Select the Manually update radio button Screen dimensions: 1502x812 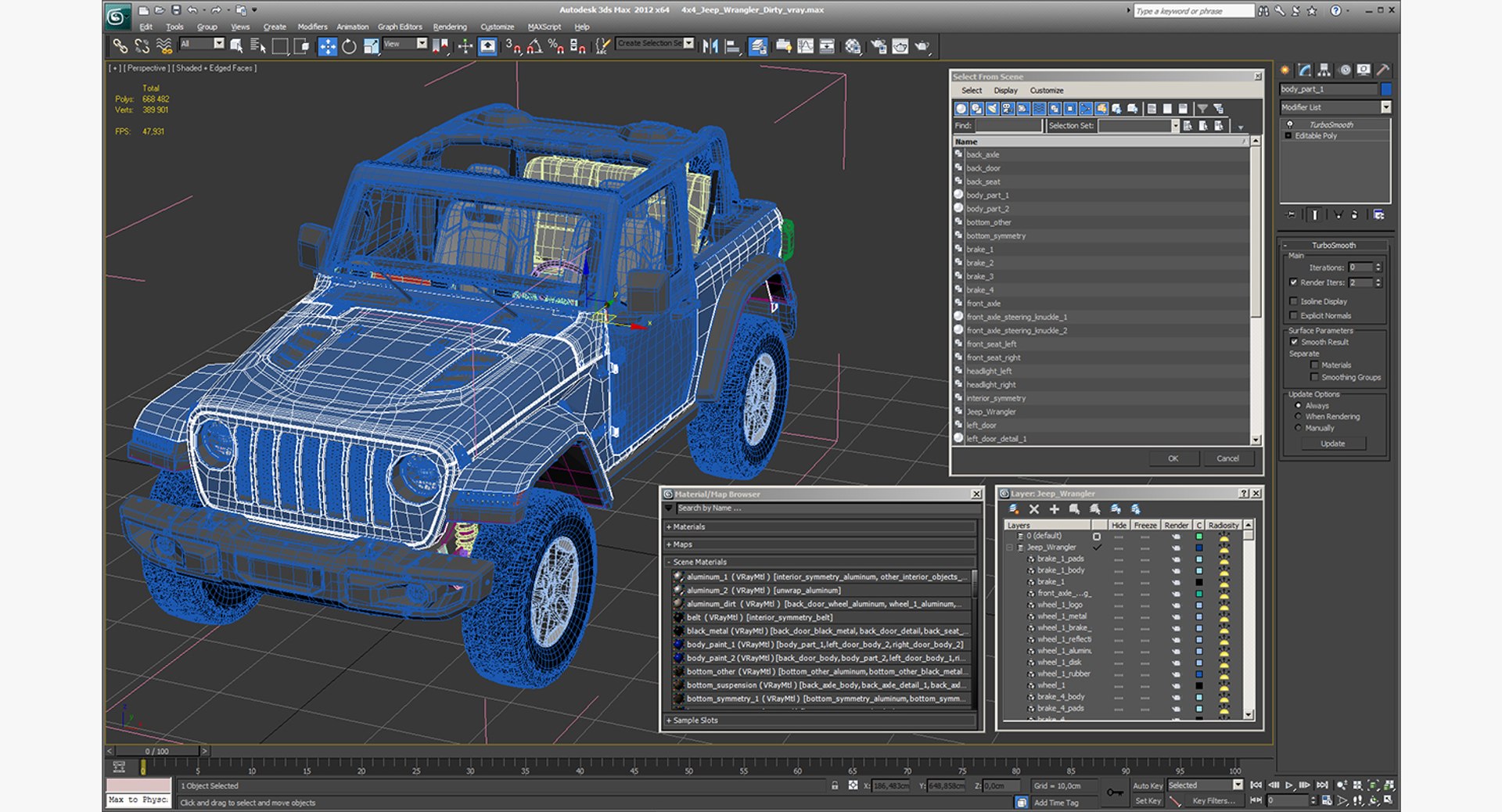click(x=1298, y=428)
